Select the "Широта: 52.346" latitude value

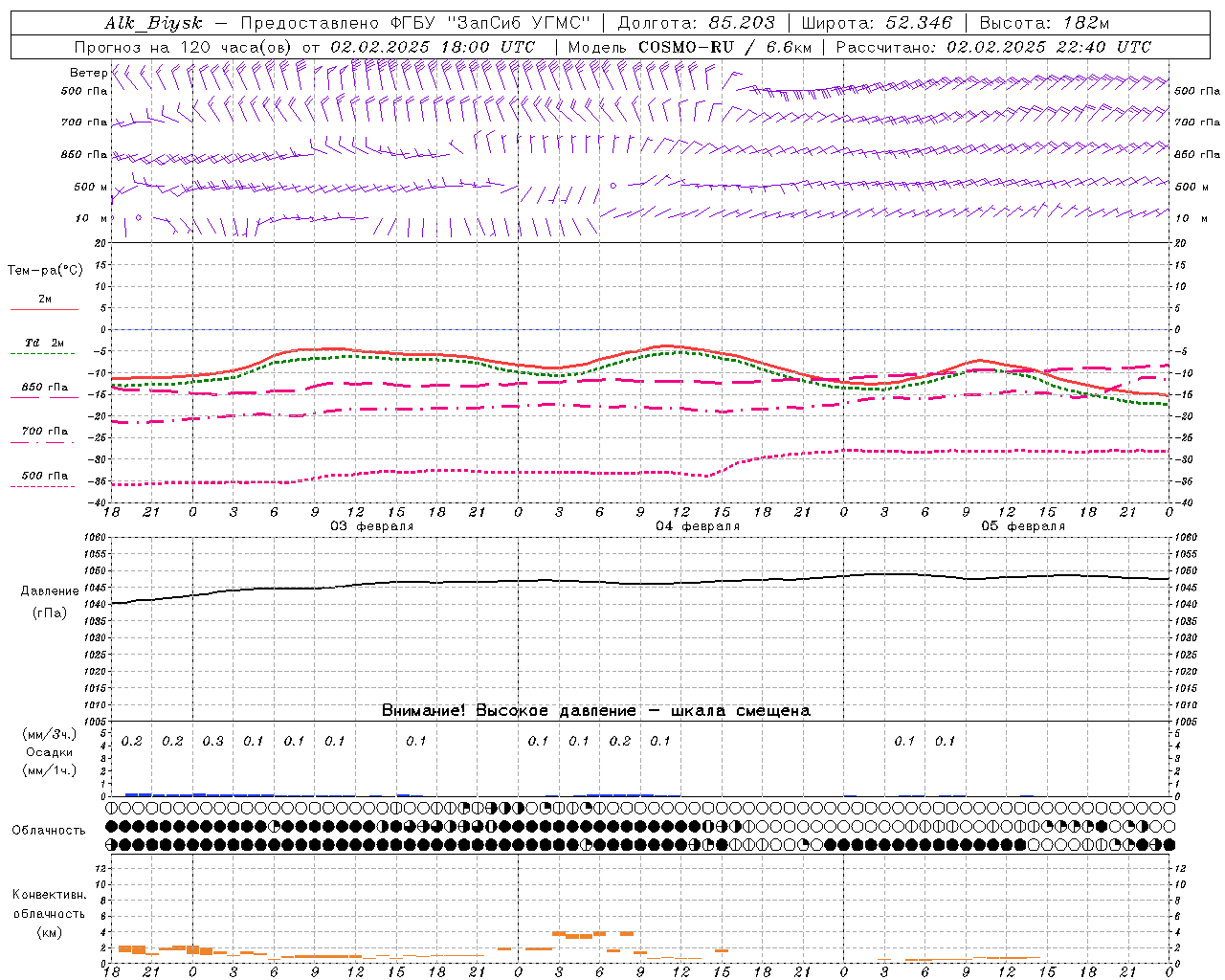point(877,23)
